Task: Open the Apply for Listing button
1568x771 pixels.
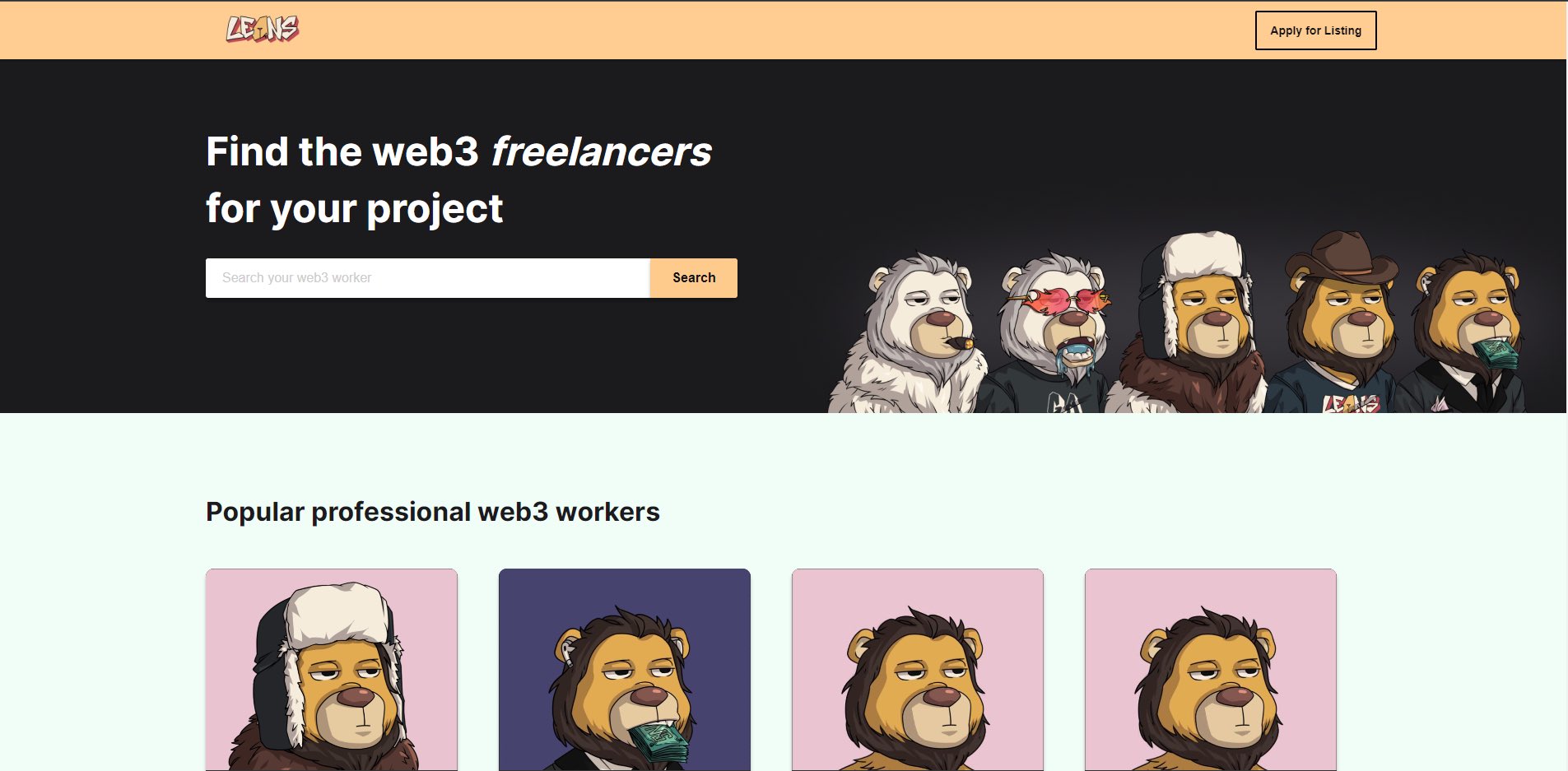Action: pos(1315,30)
